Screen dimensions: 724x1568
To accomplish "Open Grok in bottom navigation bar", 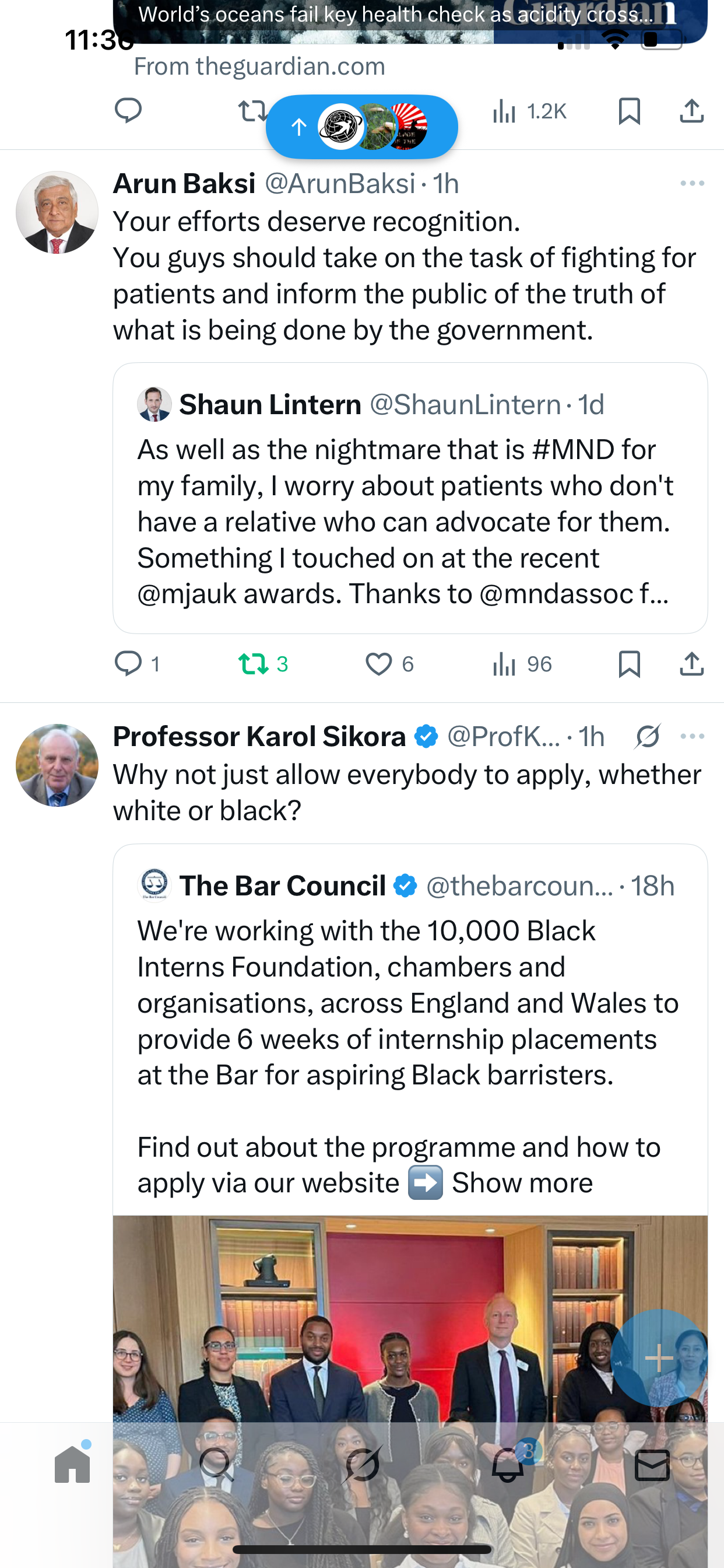I will tap(362, 1465).
